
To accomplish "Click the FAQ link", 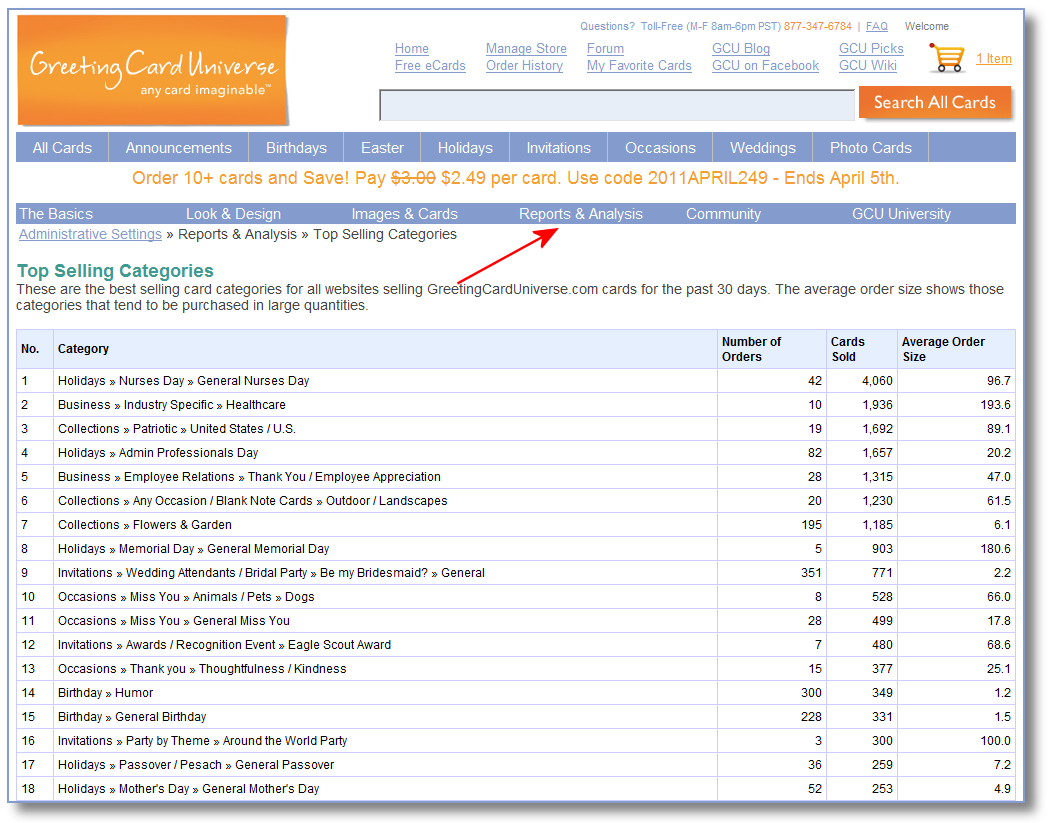I will tap(876, 26).
